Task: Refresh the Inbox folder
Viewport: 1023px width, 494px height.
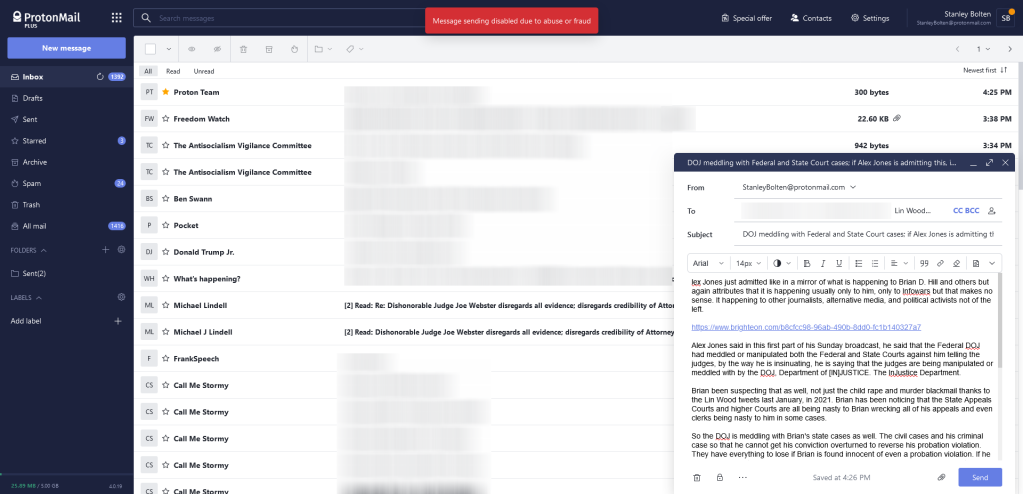Action: point(100,77)
